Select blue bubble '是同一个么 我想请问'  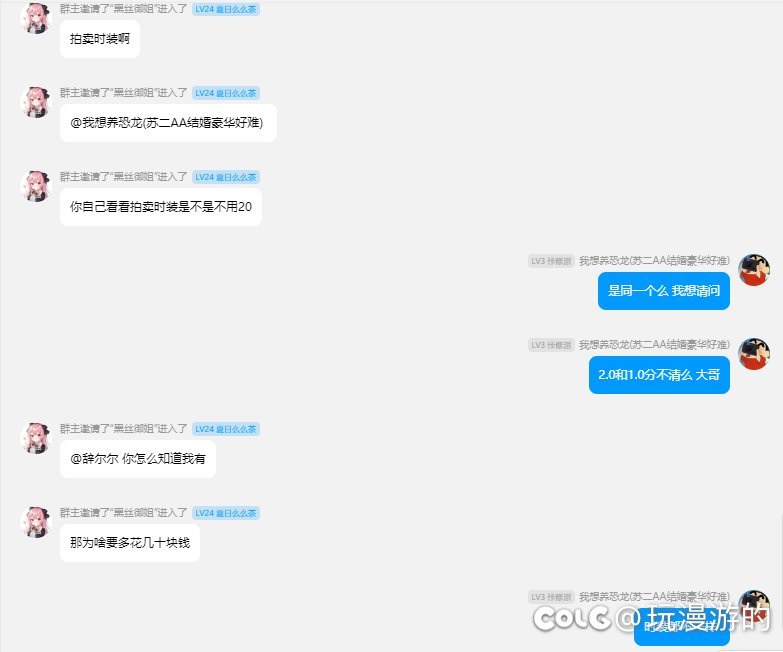pyautogui.click(x=664, y=291)
